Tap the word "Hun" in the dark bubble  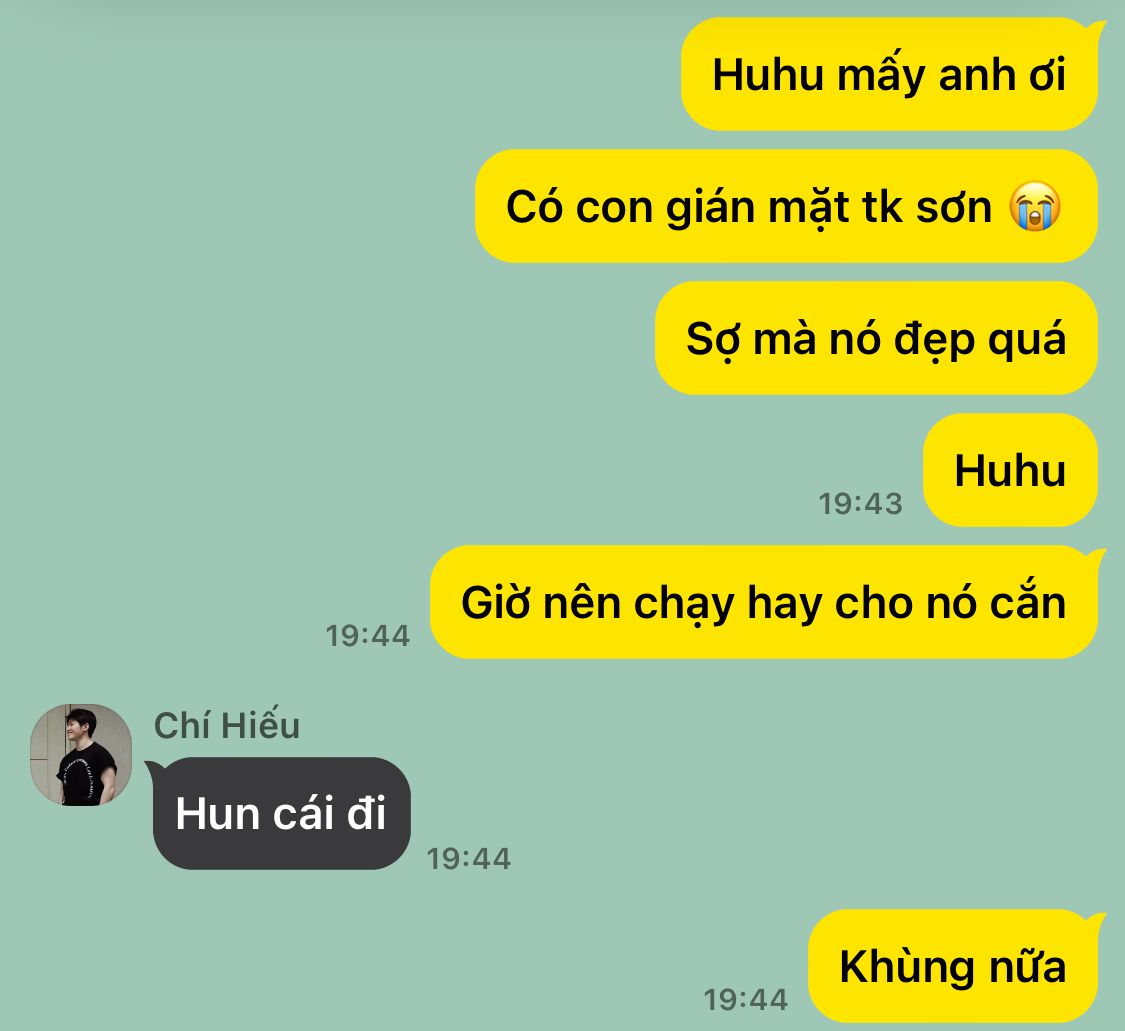coord(217,814)
